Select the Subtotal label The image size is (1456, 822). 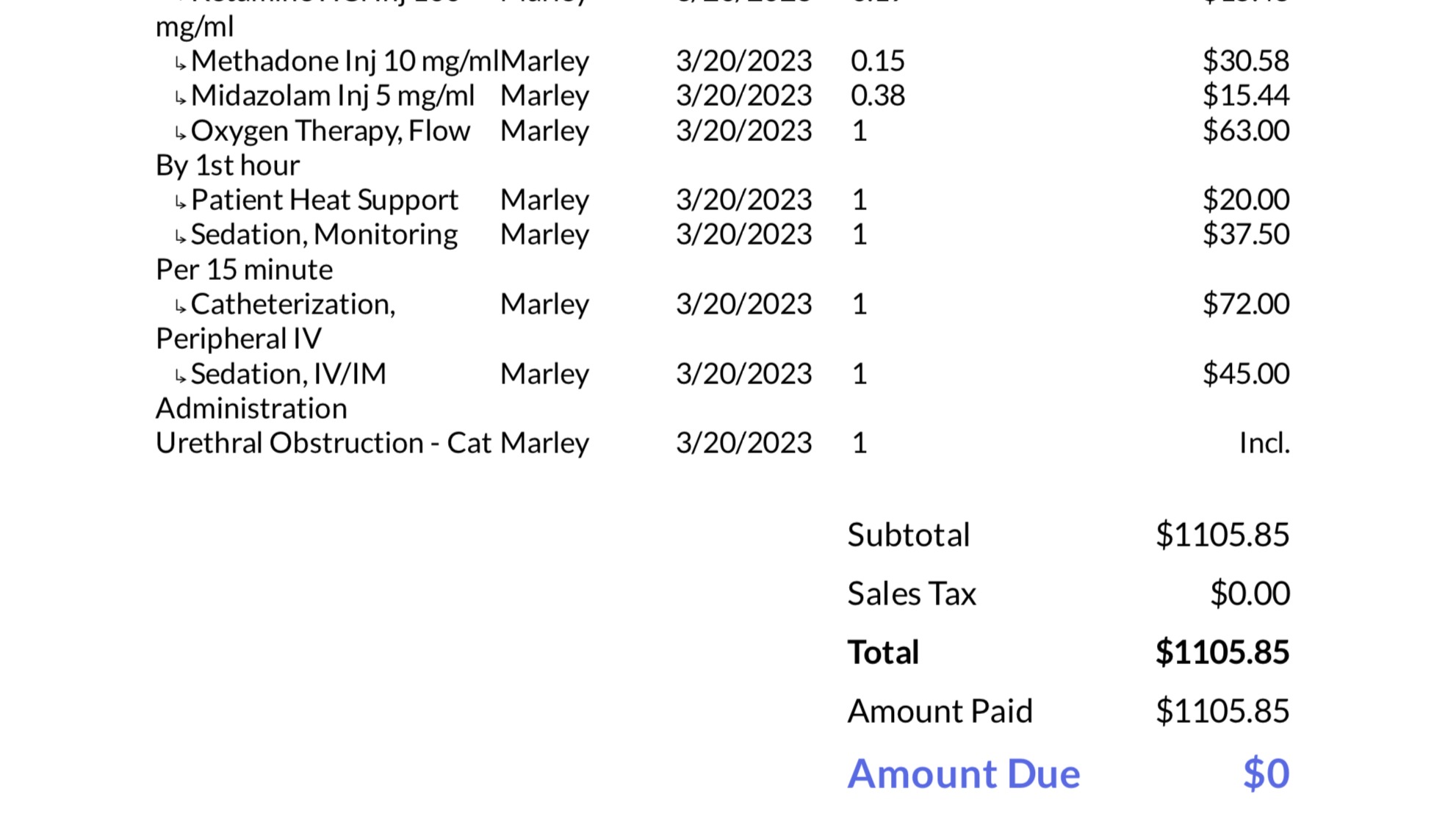coord(908,535)
